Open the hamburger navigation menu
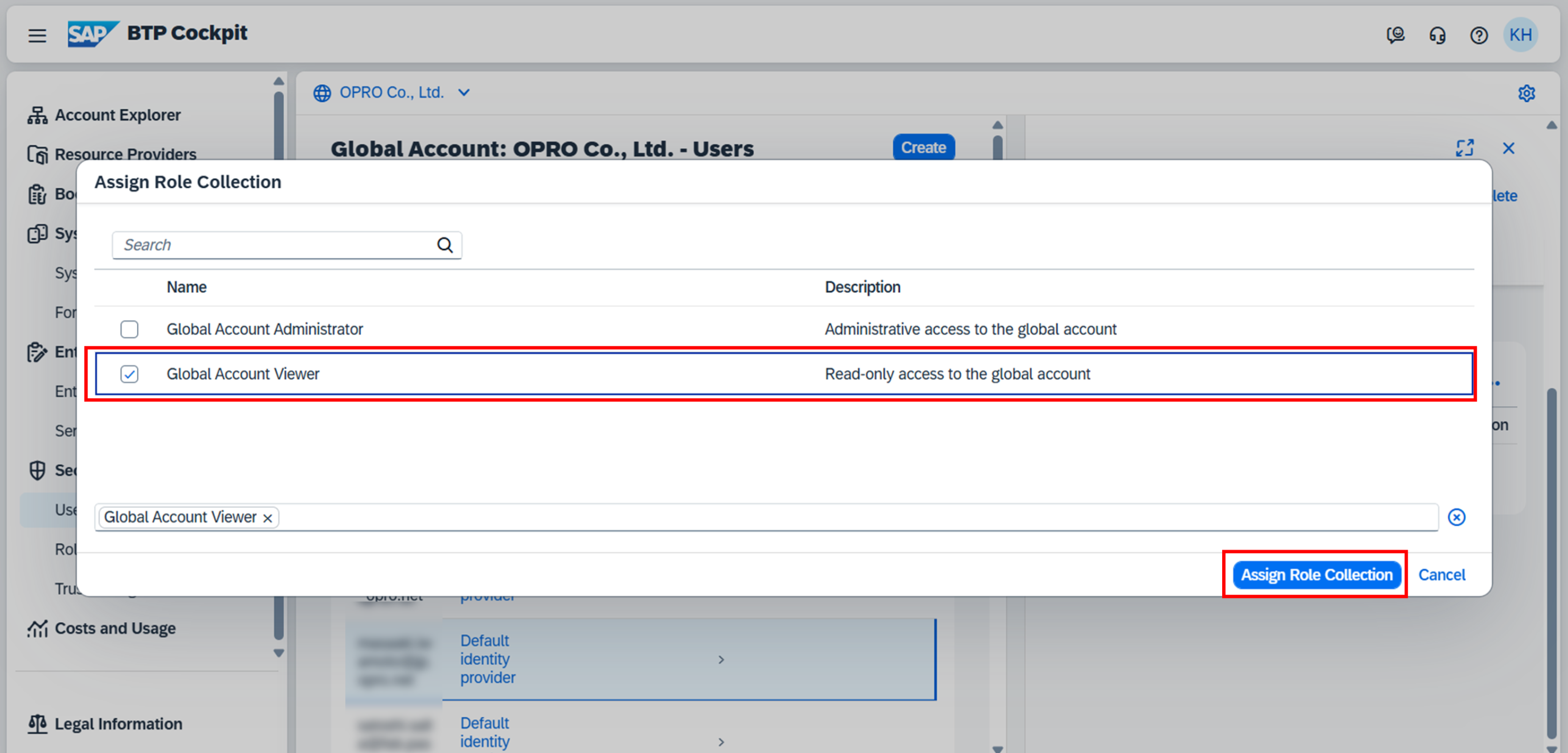The width and height of the screenshot is (1568, 753). point(37,35)
